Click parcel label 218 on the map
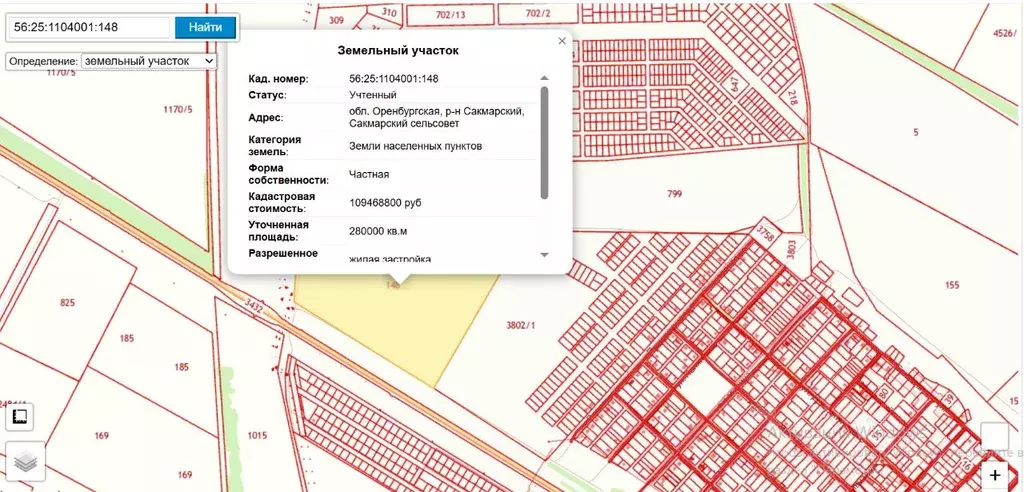The height and width of the screenshot is (492, 1024). 793,98
